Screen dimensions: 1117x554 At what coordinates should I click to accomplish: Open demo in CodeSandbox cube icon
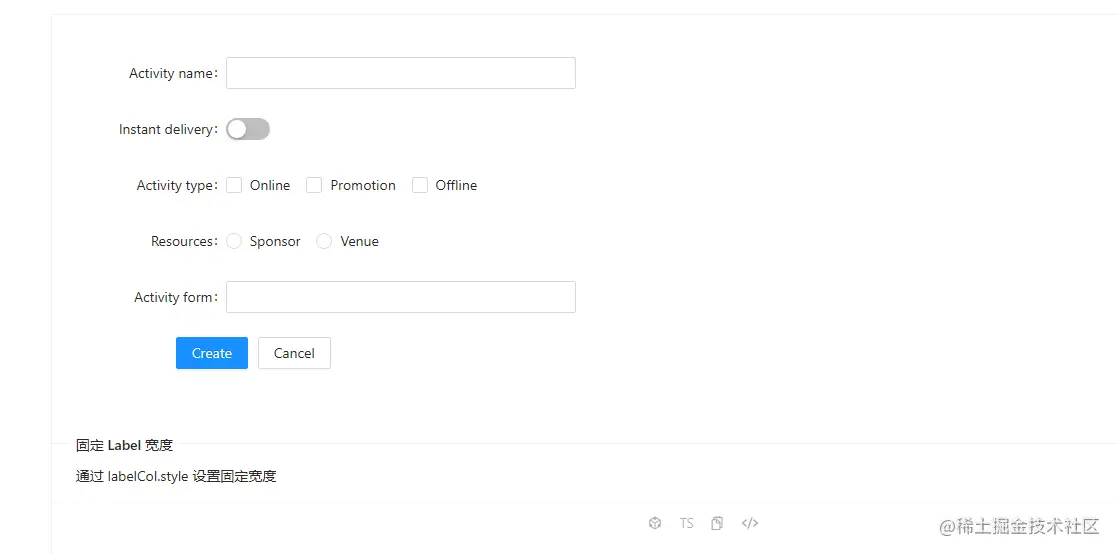(x=655, y=523)
